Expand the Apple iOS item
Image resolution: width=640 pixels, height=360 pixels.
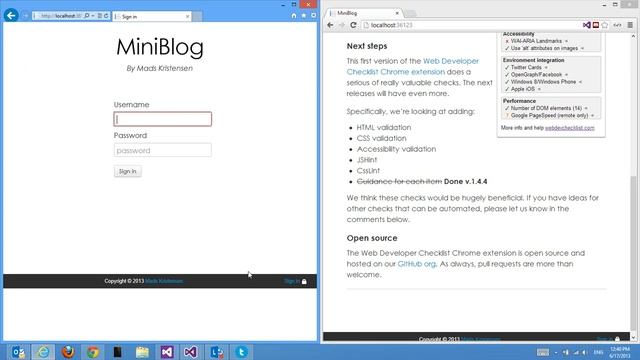[x=539, y=89]
